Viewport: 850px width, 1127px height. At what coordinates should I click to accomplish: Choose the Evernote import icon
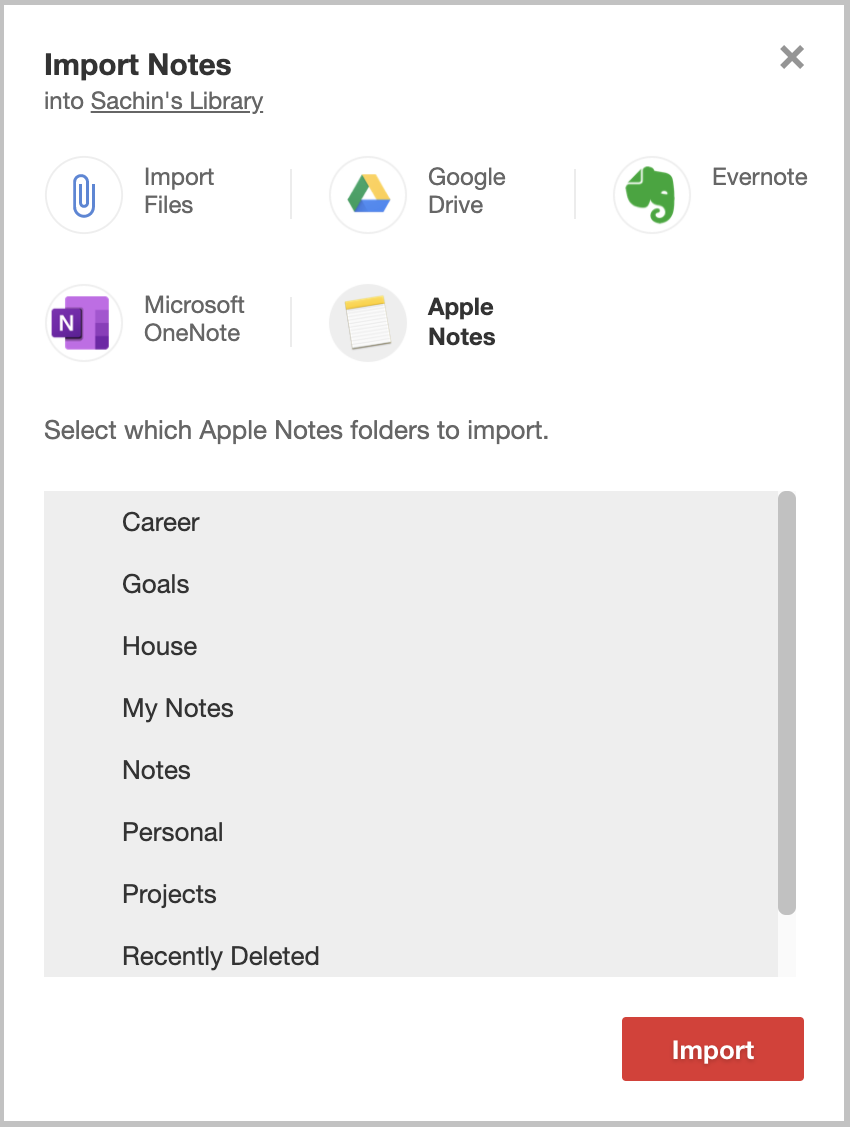tap(652, 194)
